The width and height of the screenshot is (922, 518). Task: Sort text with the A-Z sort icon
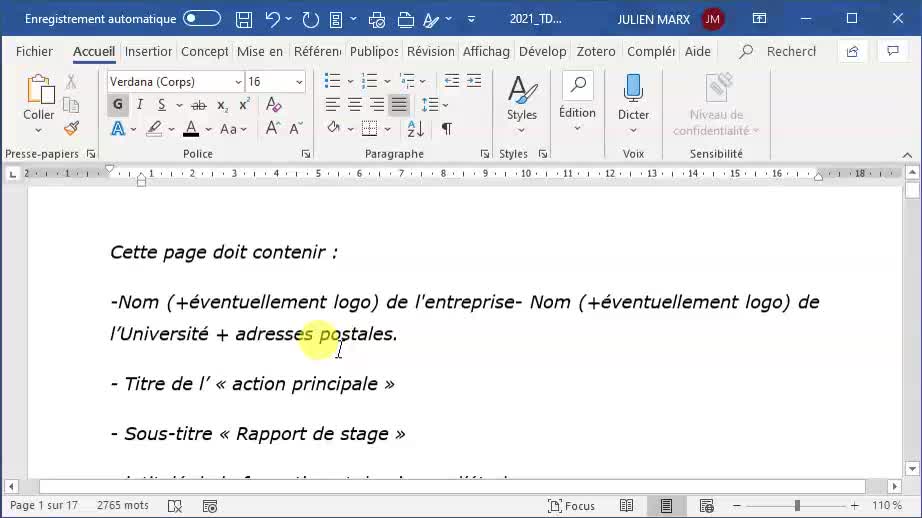pyautogui.click(x=416, y=129)
